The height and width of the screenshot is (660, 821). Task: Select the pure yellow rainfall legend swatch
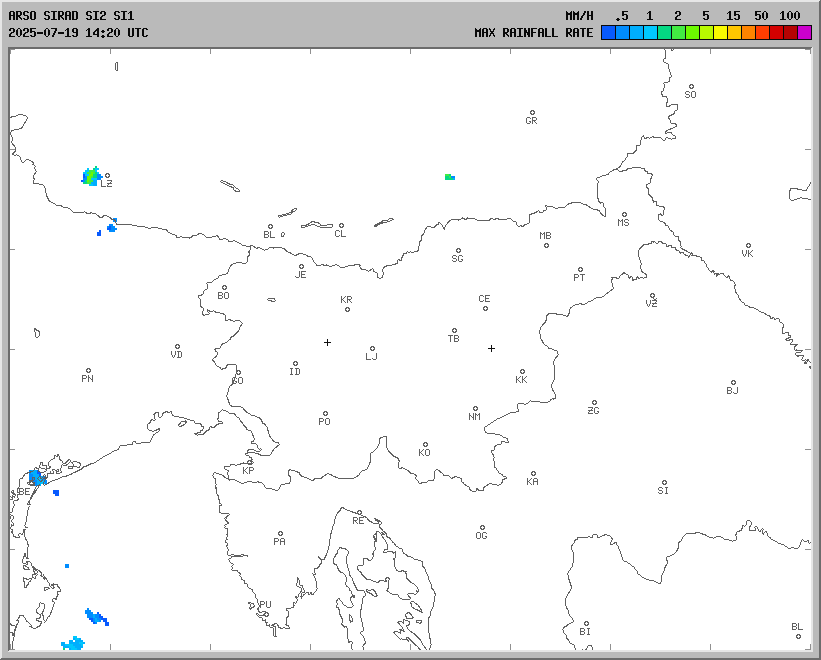tap(720, 32)
